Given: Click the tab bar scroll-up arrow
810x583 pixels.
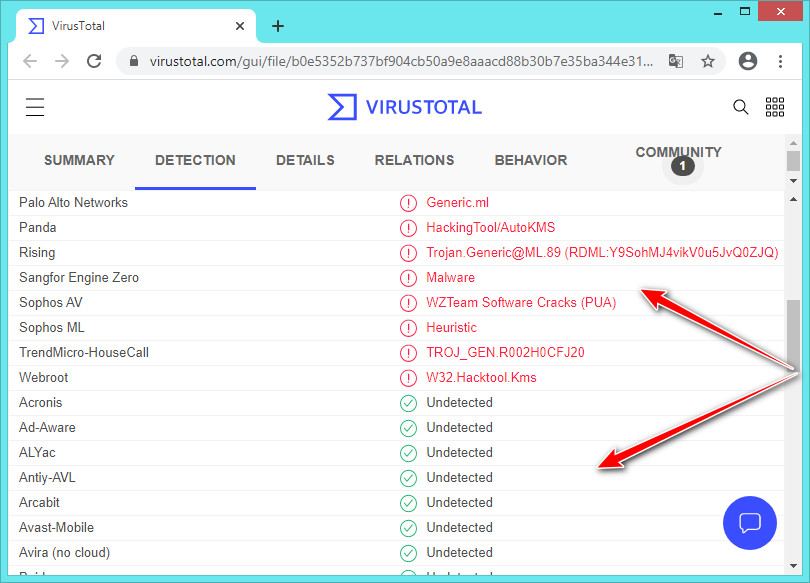Looking at the screenshot, I should coord(793,142).
